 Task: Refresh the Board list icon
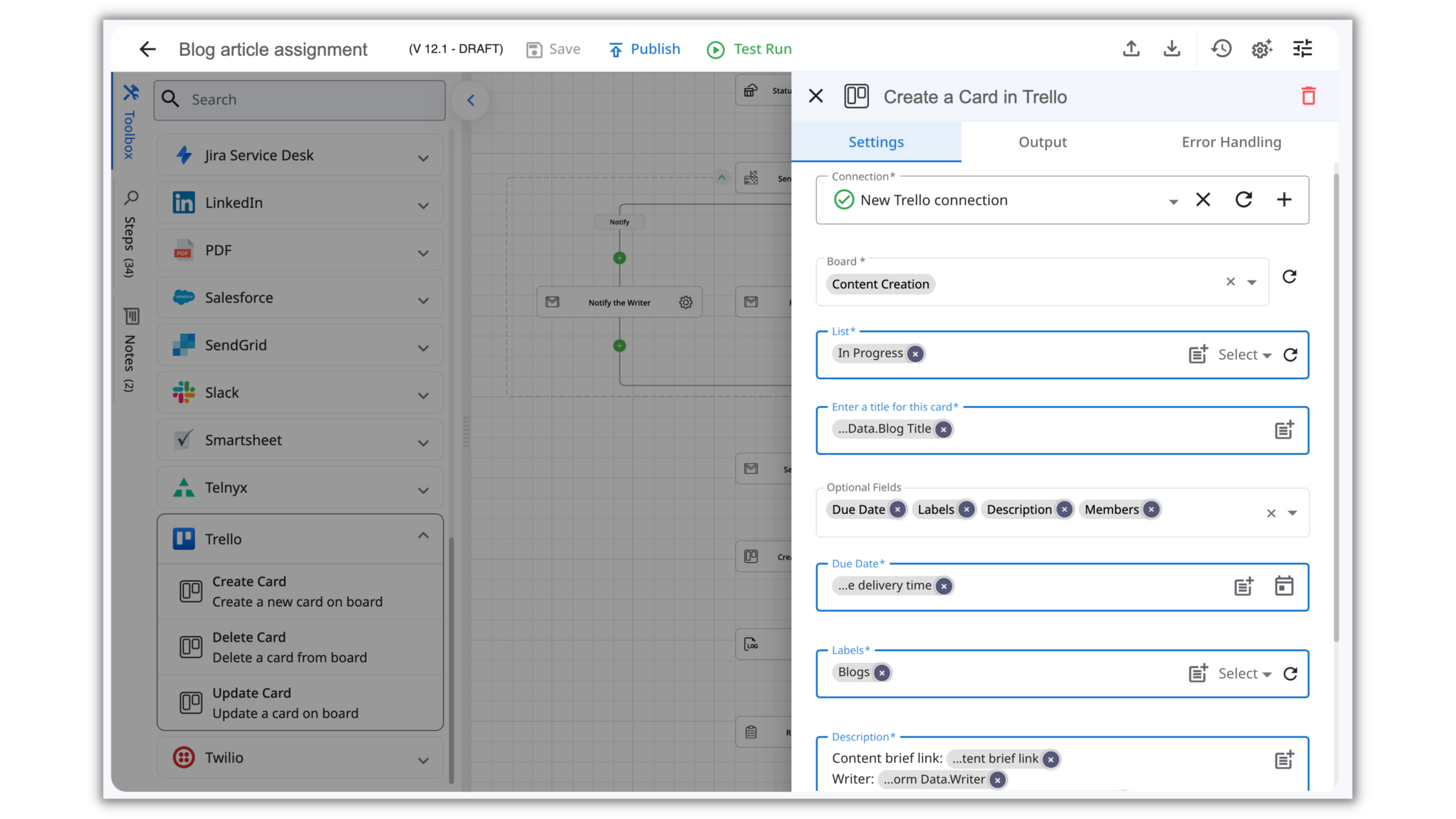click(1289, 277)
